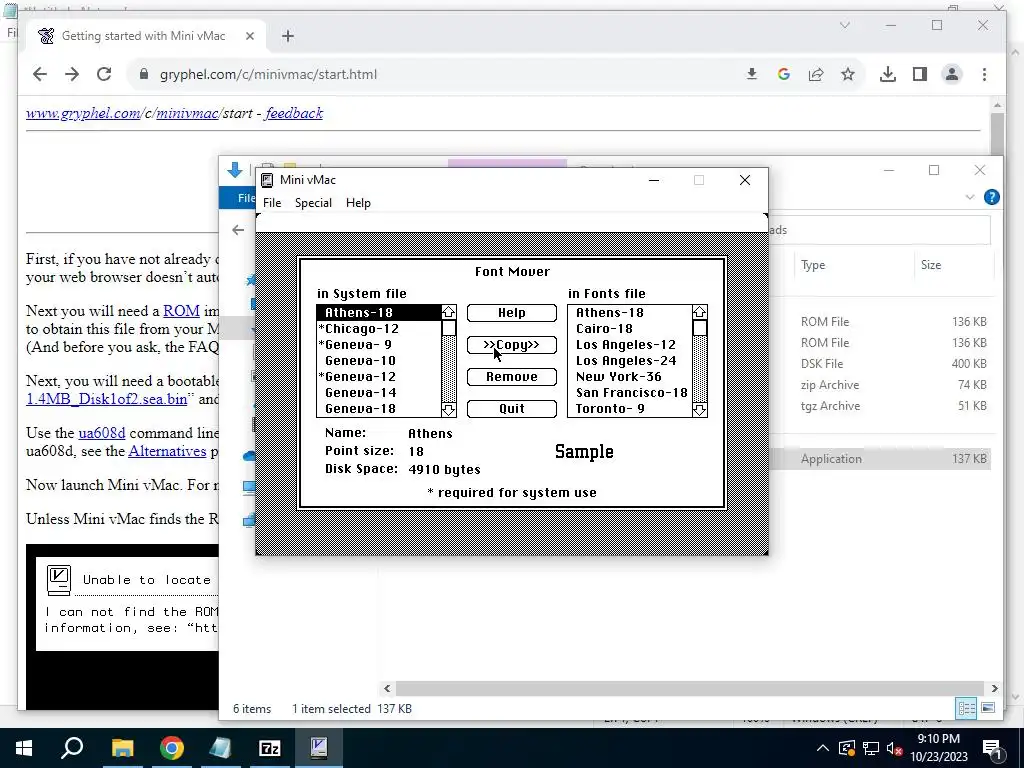This screenshot has width=1024, height=768.
Task: Go back in Chrome
Action: [40, 74]
